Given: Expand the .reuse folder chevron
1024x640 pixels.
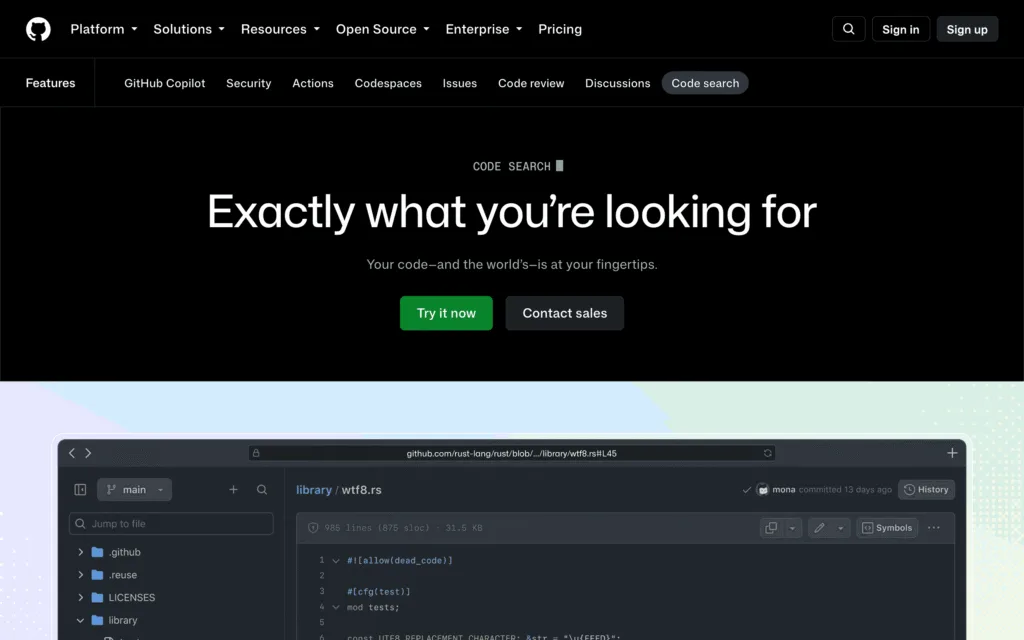Looking at the screenshot, I should 80,575.
